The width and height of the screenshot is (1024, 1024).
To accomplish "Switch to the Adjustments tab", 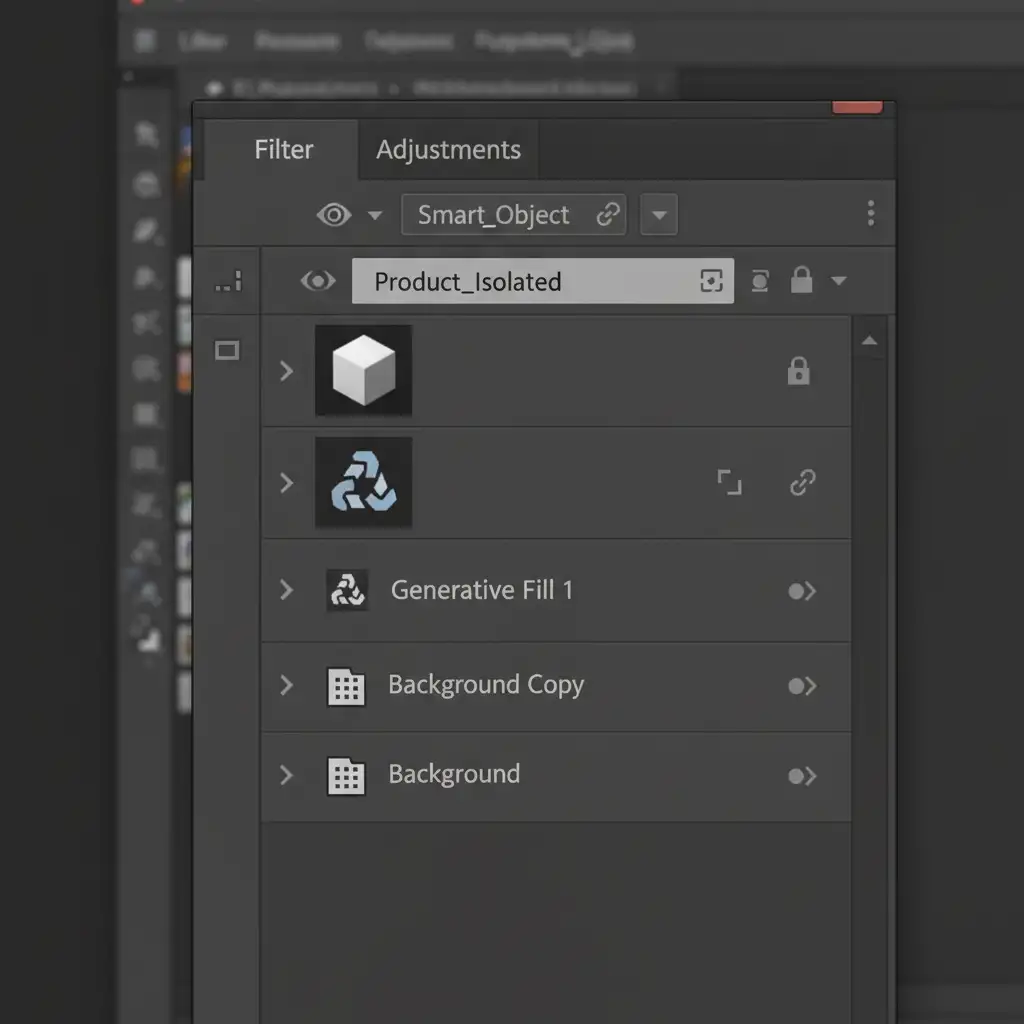I will coord(448,150).
